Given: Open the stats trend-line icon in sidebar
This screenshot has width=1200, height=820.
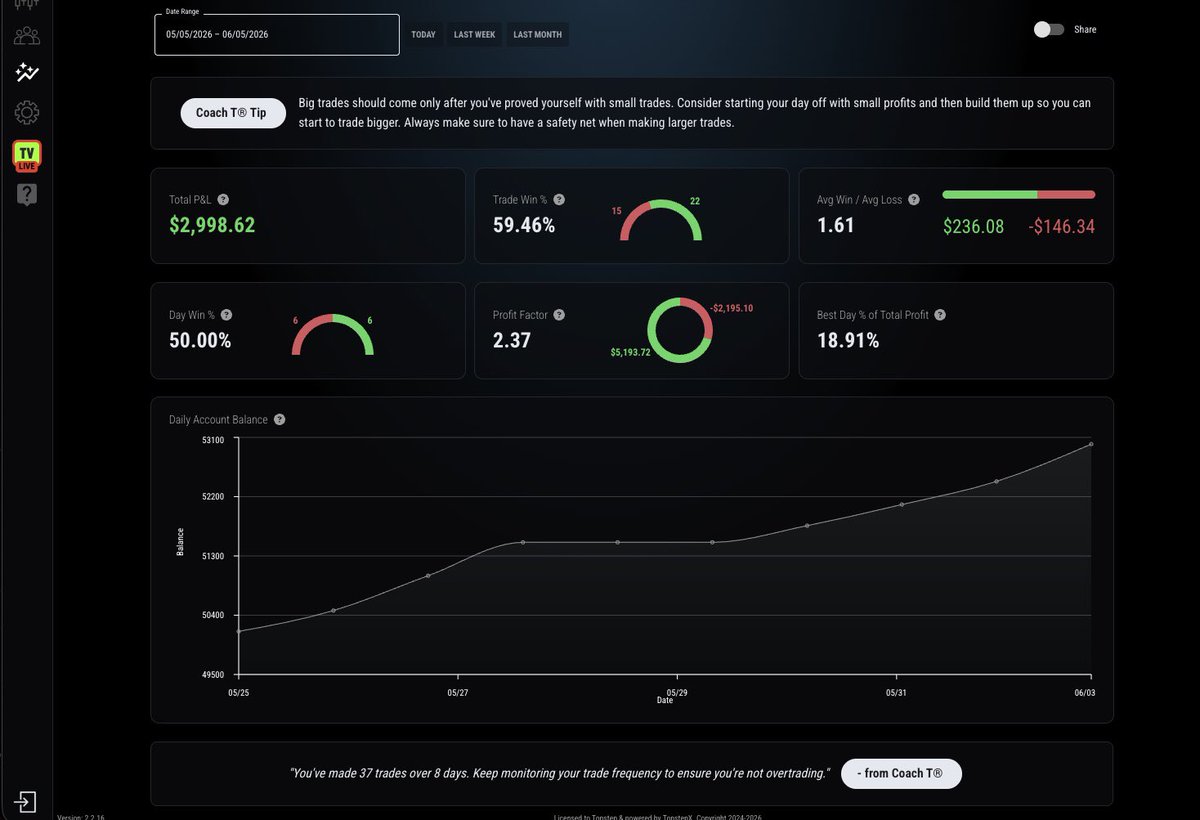Looking at the screenshot, I should (27, 73).
